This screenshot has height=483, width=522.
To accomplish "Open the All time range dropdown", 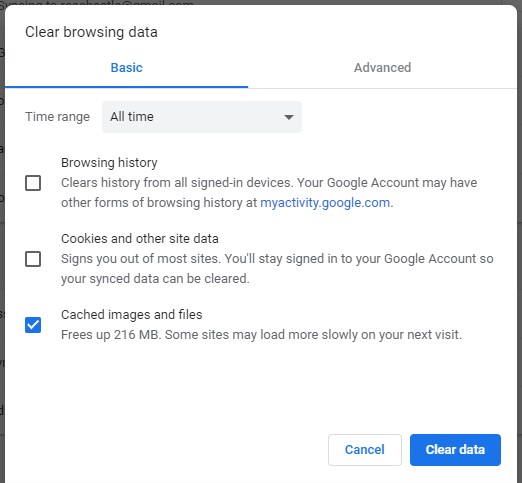I will [x=202, y=117].
